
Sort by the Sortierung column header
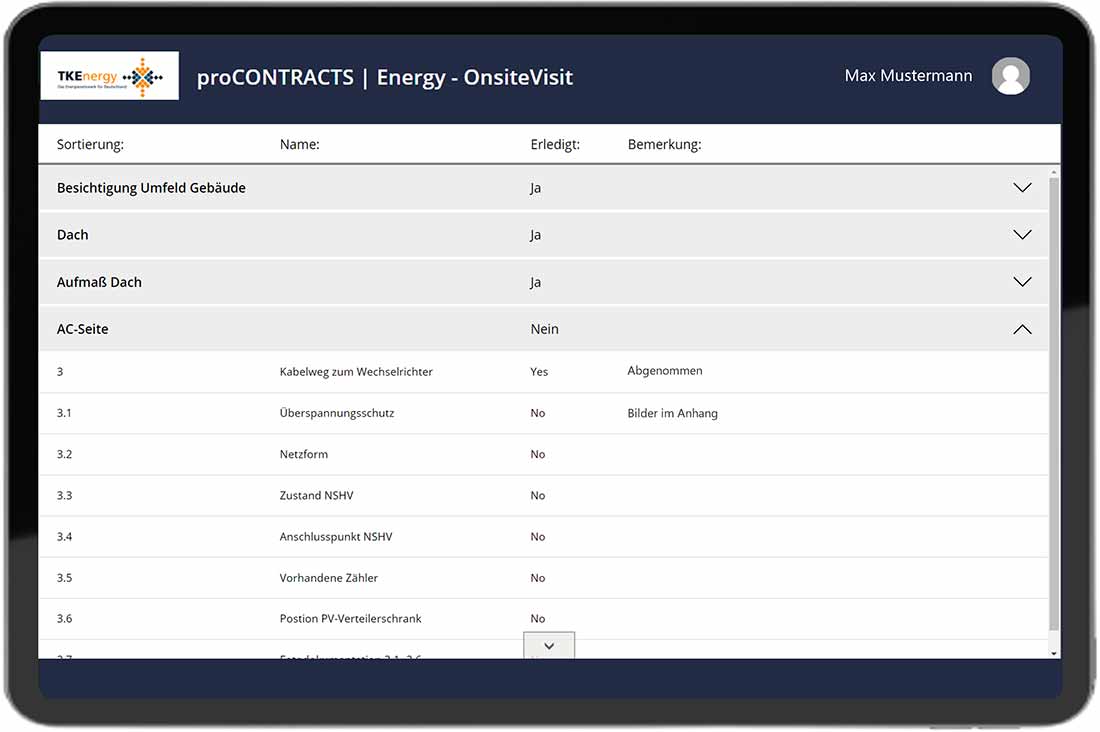pos(90,145)
